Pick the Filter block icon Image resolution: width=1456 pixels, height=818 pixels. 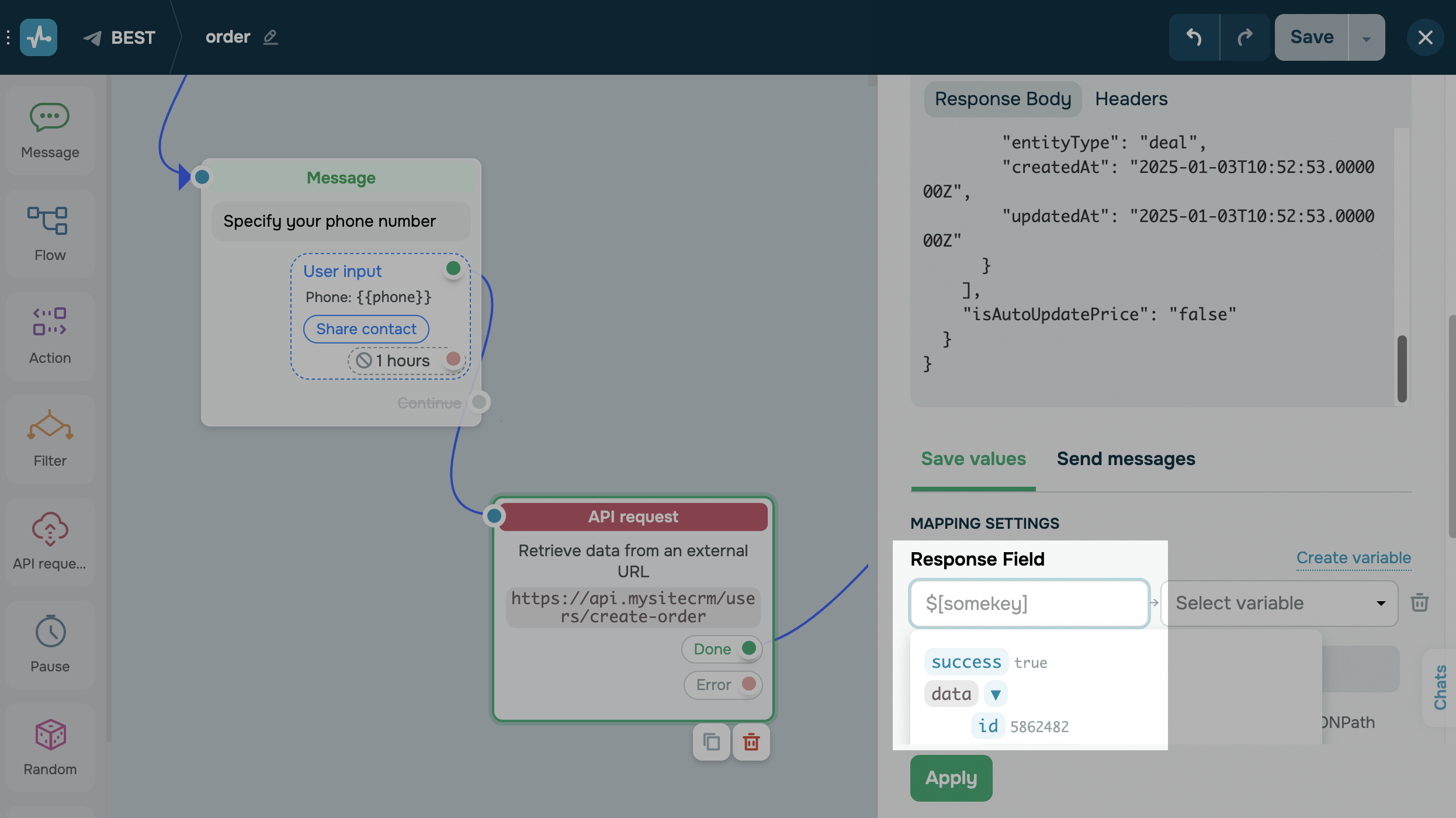coord(50,425)
